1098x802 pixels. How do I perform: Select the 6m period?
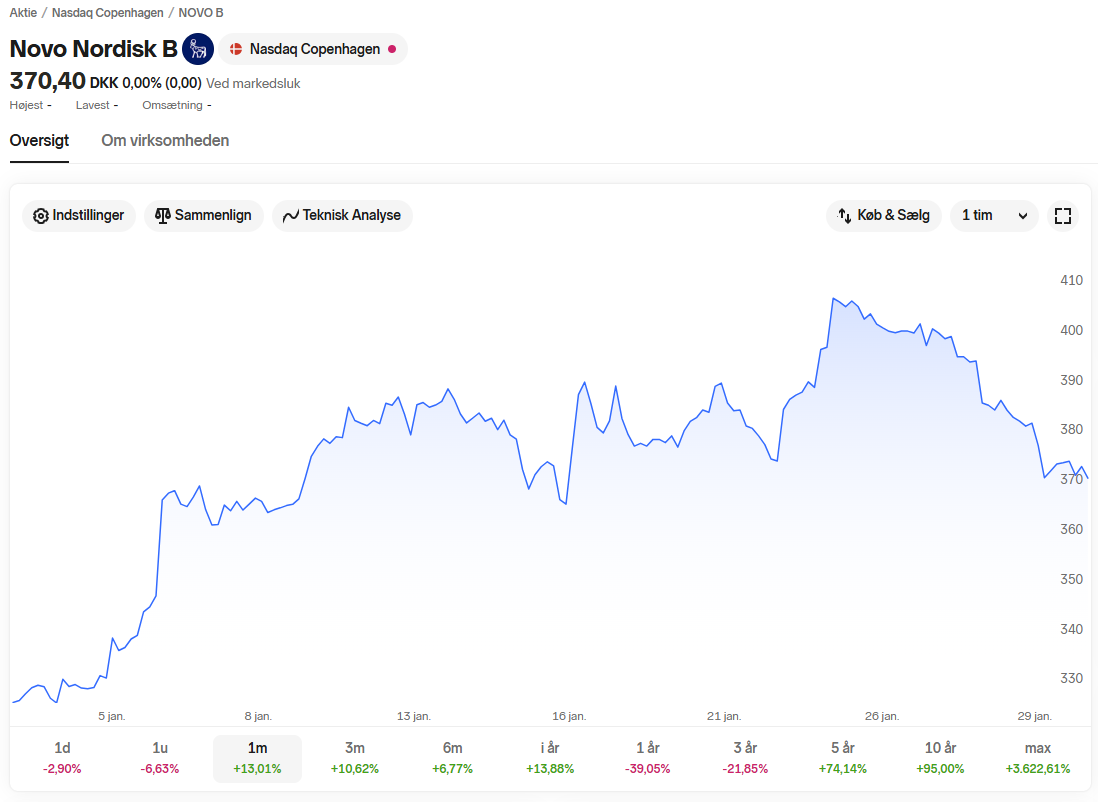coord(452,759)
